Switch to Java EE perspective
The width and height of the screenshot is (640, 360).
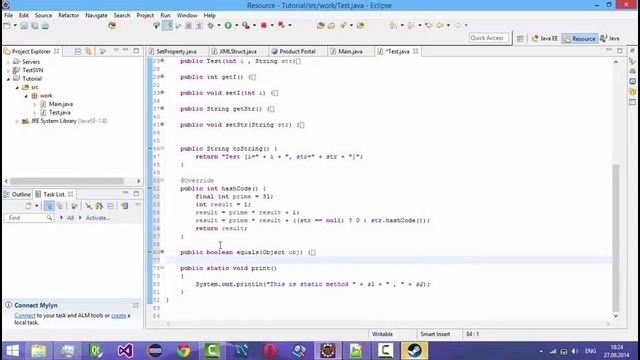coord(544,38)
